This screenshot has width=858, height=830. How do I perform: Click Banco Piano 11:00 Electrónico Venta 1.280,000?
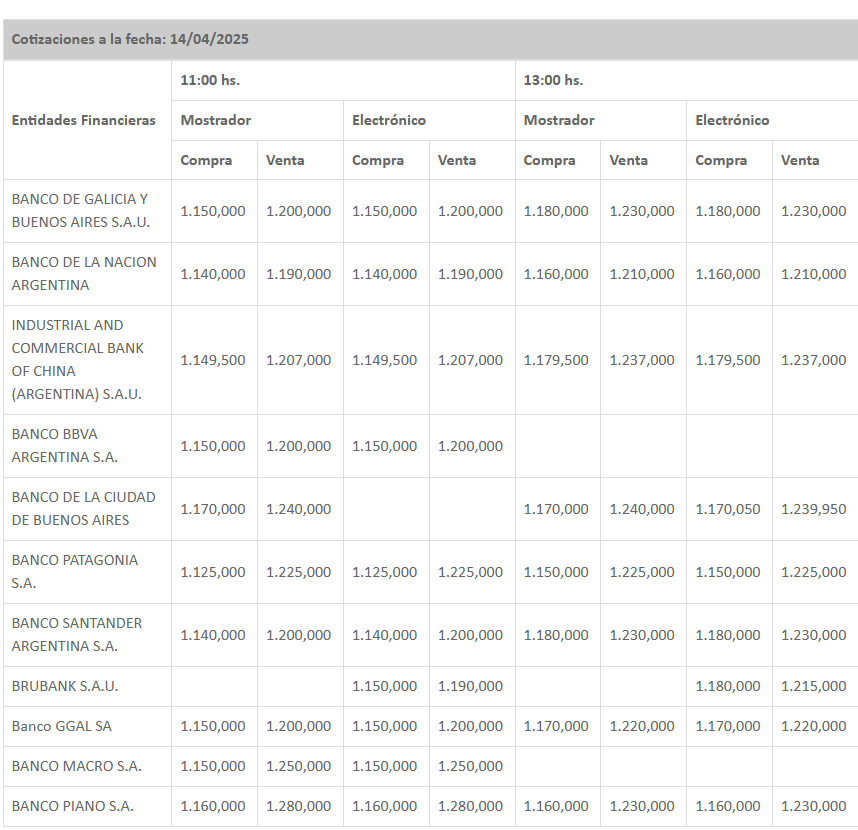(470, 806)
